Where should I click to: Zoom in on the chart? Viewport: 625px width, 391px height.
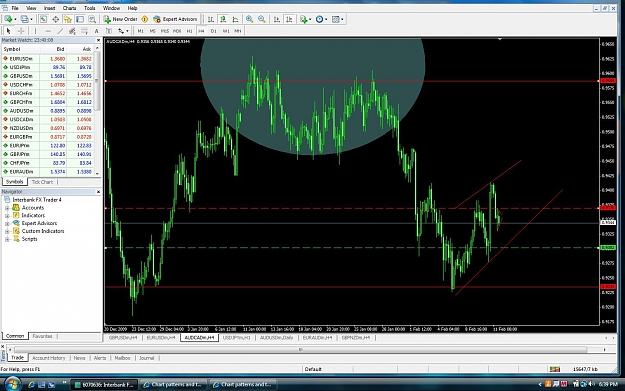250,19
